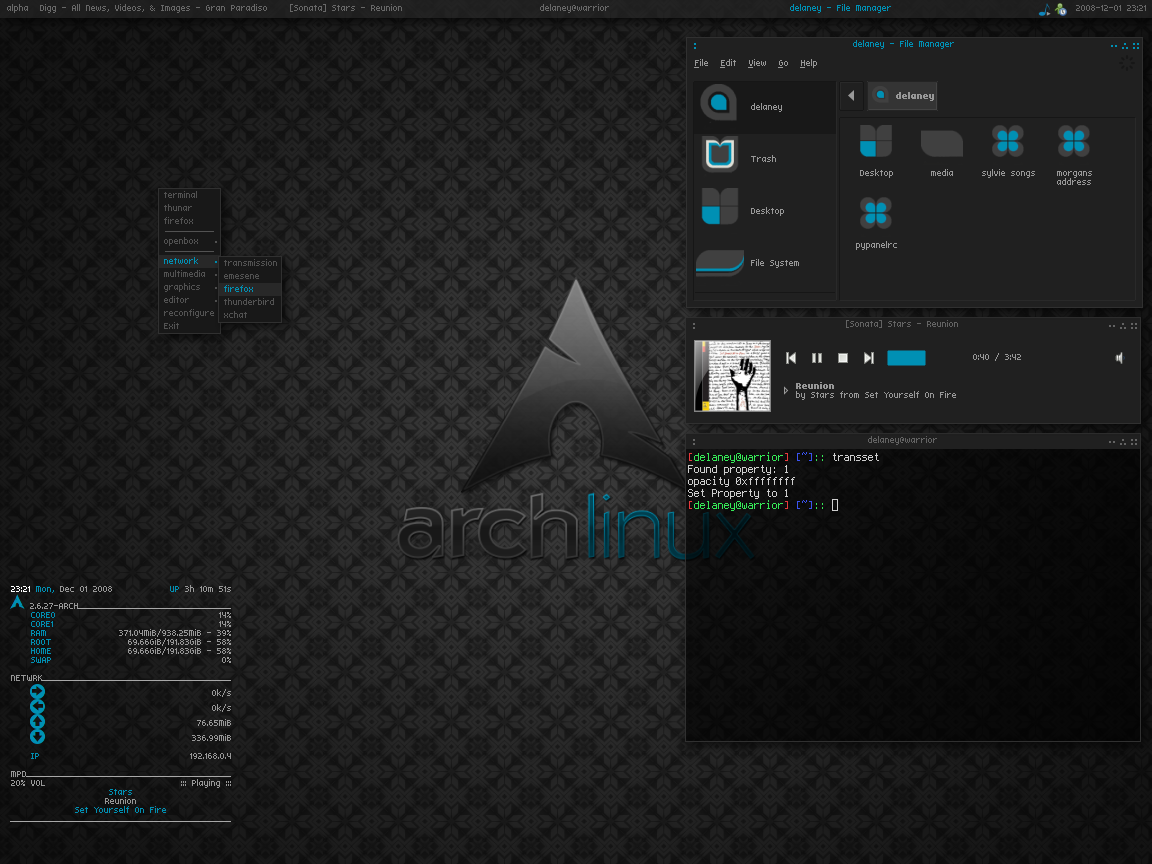Select delaney - File Manager taskbar entry
Screen dimensions: 1152x864
tap(840, 8)
